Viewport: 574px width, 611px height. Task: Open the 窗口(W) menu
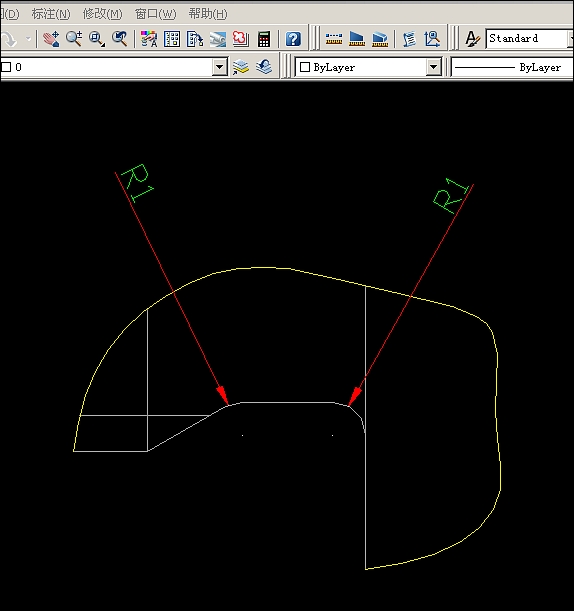click(155, 14)
